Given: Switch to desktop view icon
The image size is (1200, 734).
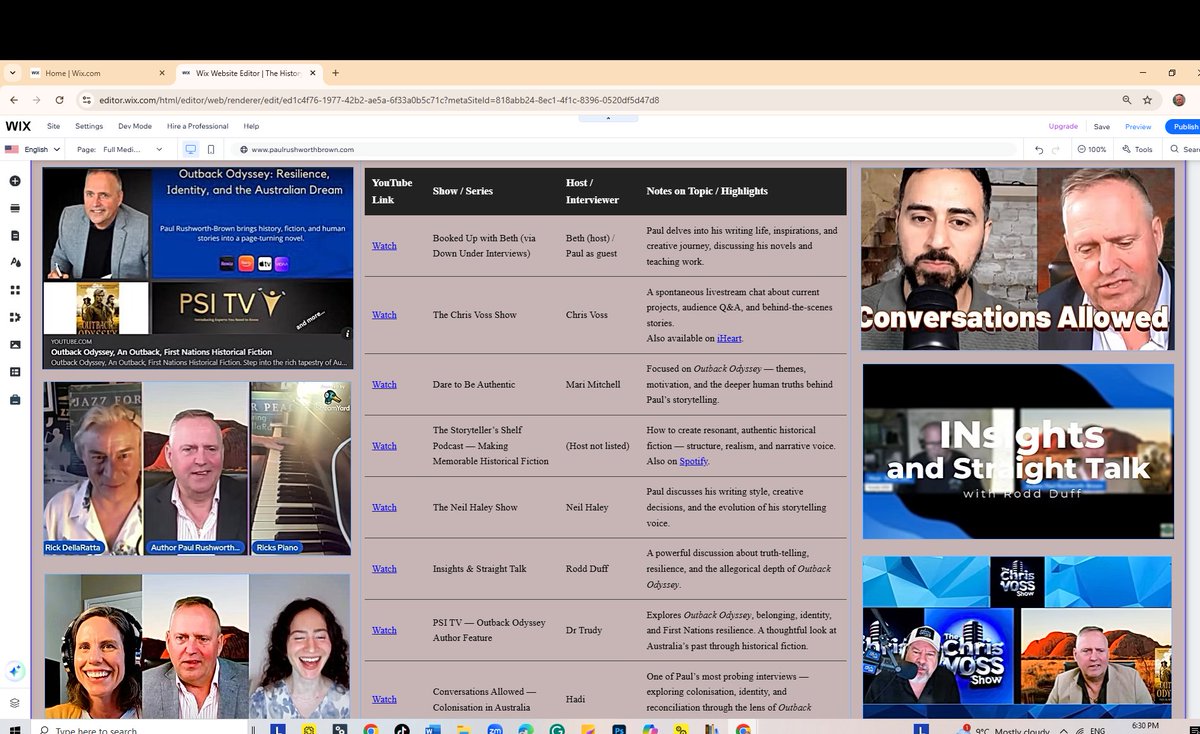Looking at the screenshot, I should pyautogui.click(x=191, y=149).
